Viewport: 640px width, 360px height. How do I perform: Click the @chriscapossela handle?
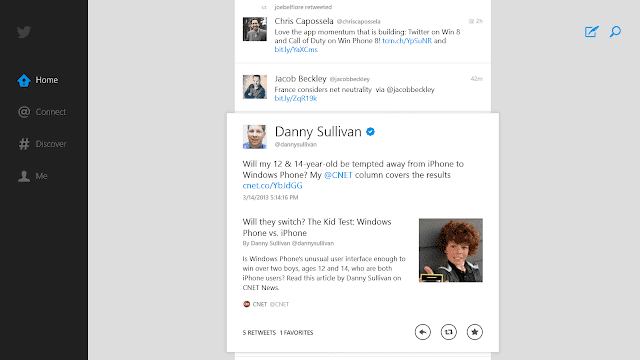coord(358,22)
